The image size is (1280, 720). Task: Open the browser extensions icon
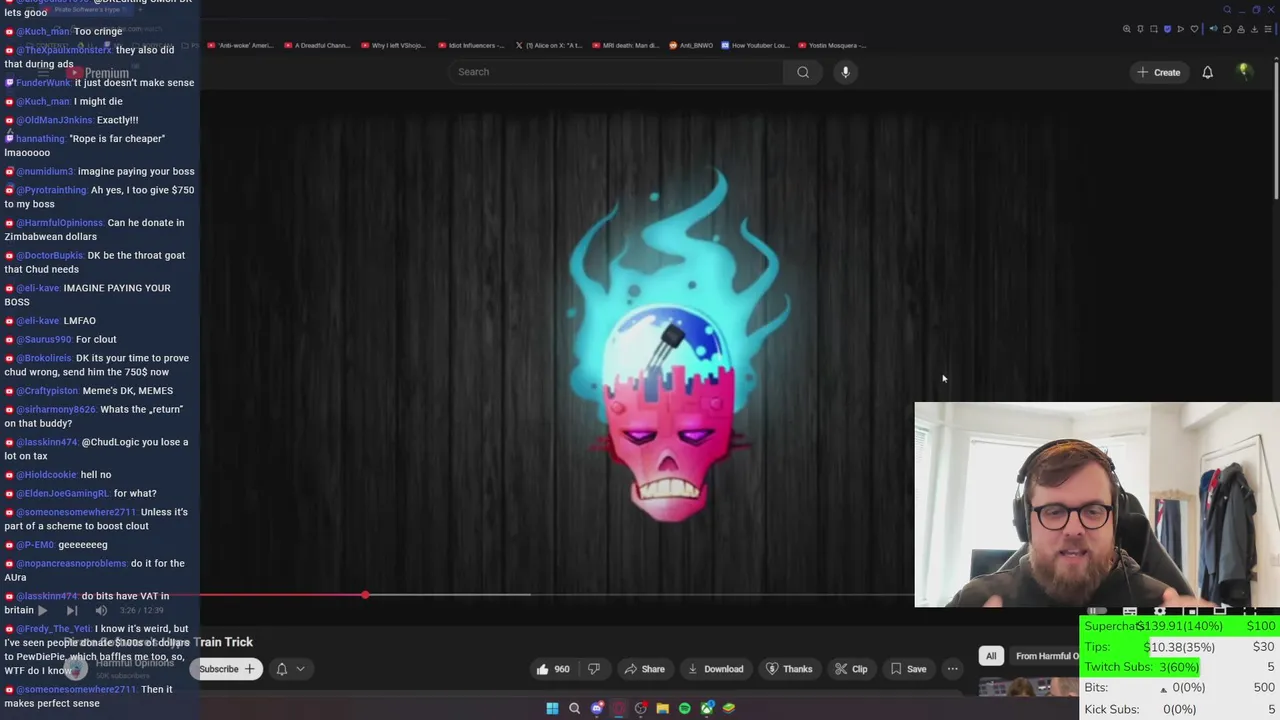(x=1227, y=29)
